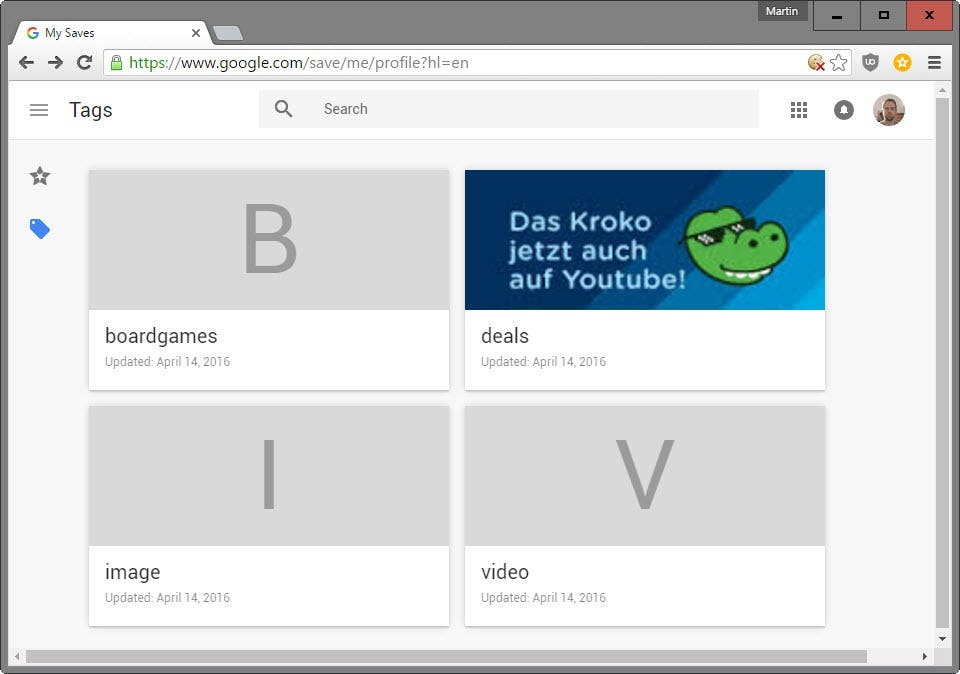Close the My Saves tab

(196, 33)
